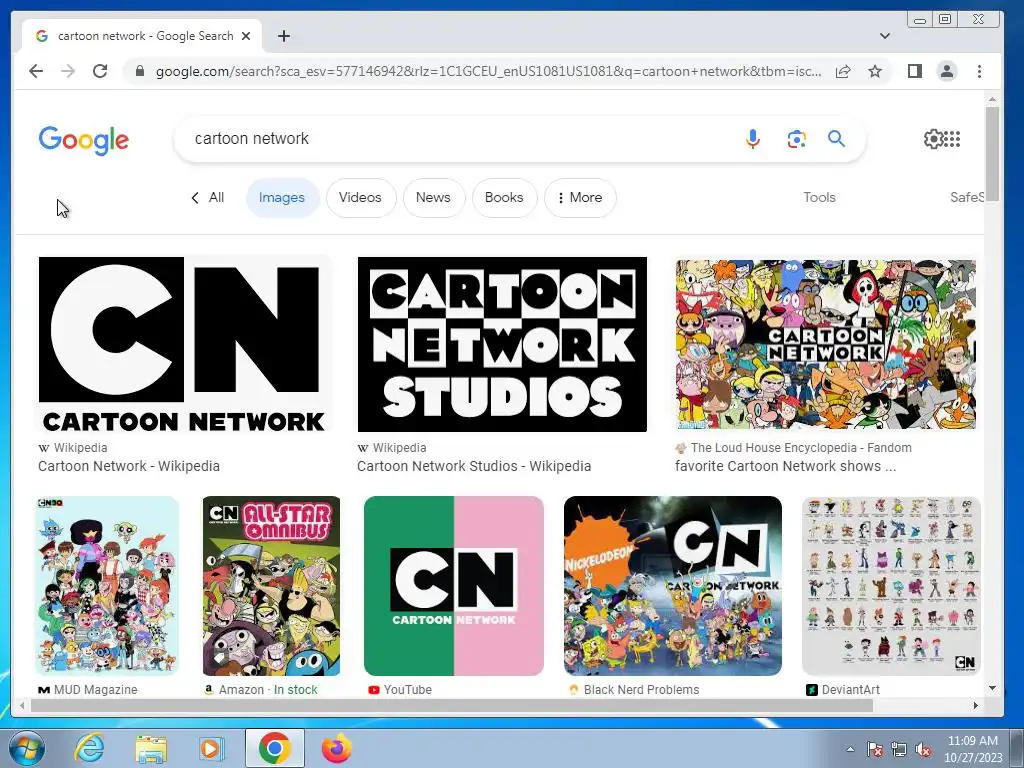The height and width of the screenshot is (768, 1024).
Task: Show hidden system tray icons
Action: (x=850, y=749)
